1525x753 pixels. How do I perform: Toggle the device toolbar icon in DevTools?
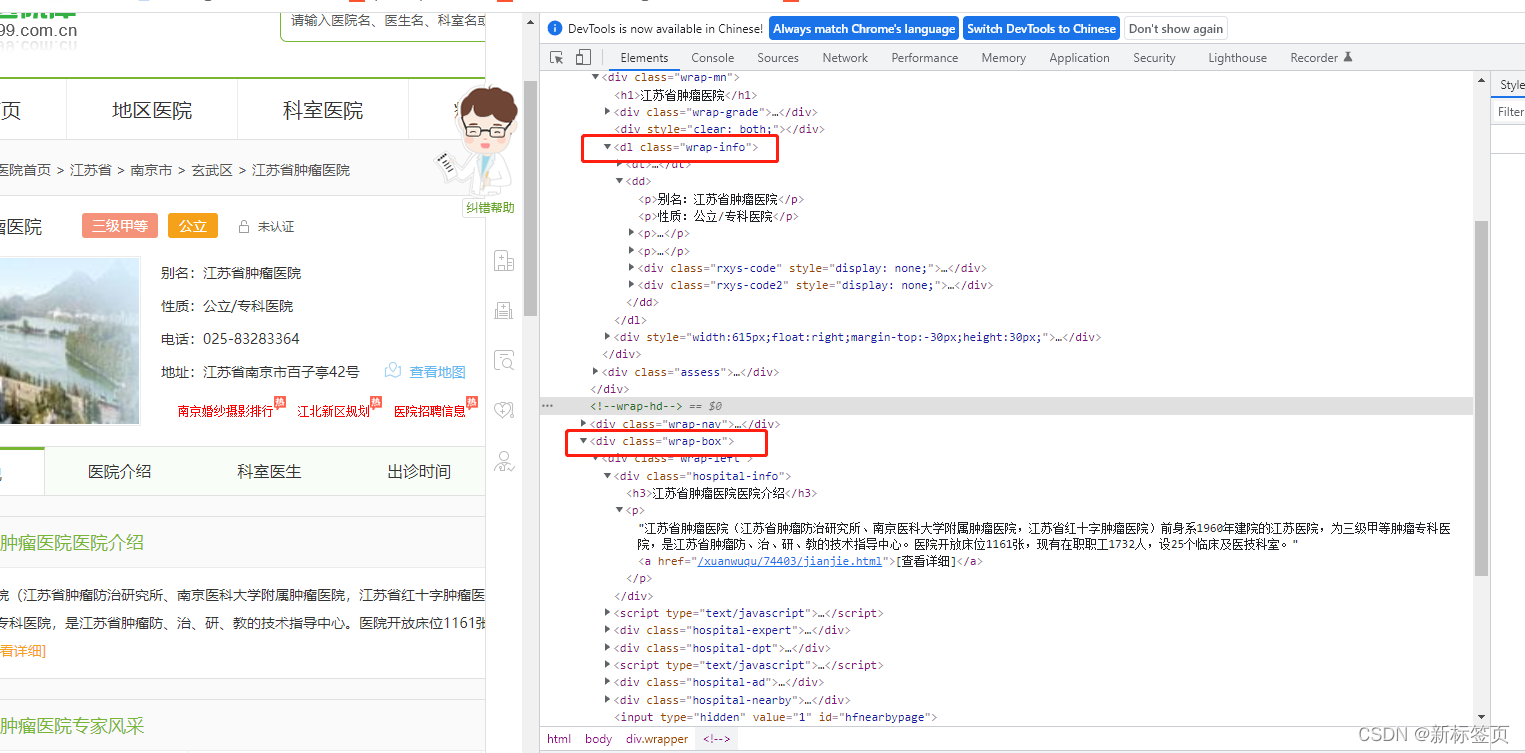tap(583, 58)
